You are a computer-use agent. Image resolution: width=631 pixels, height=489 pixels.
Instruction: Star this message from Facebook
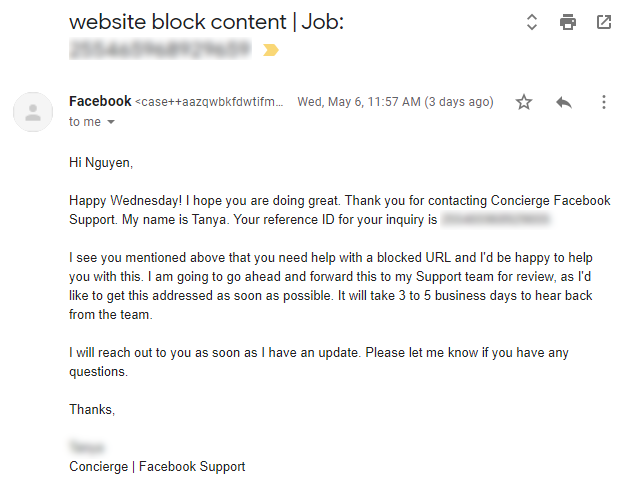(x=524, y=102)
